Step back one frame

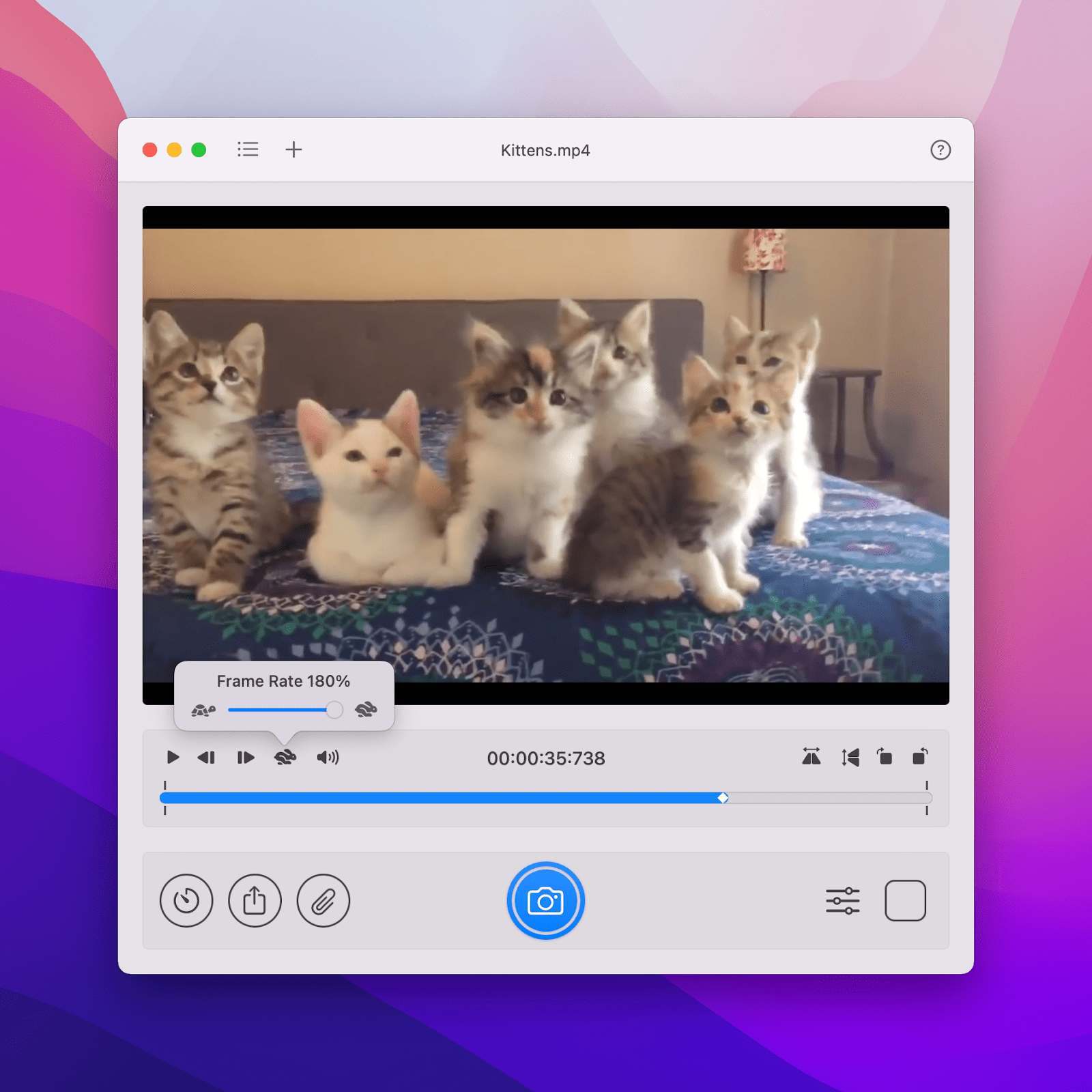[207, 757]
